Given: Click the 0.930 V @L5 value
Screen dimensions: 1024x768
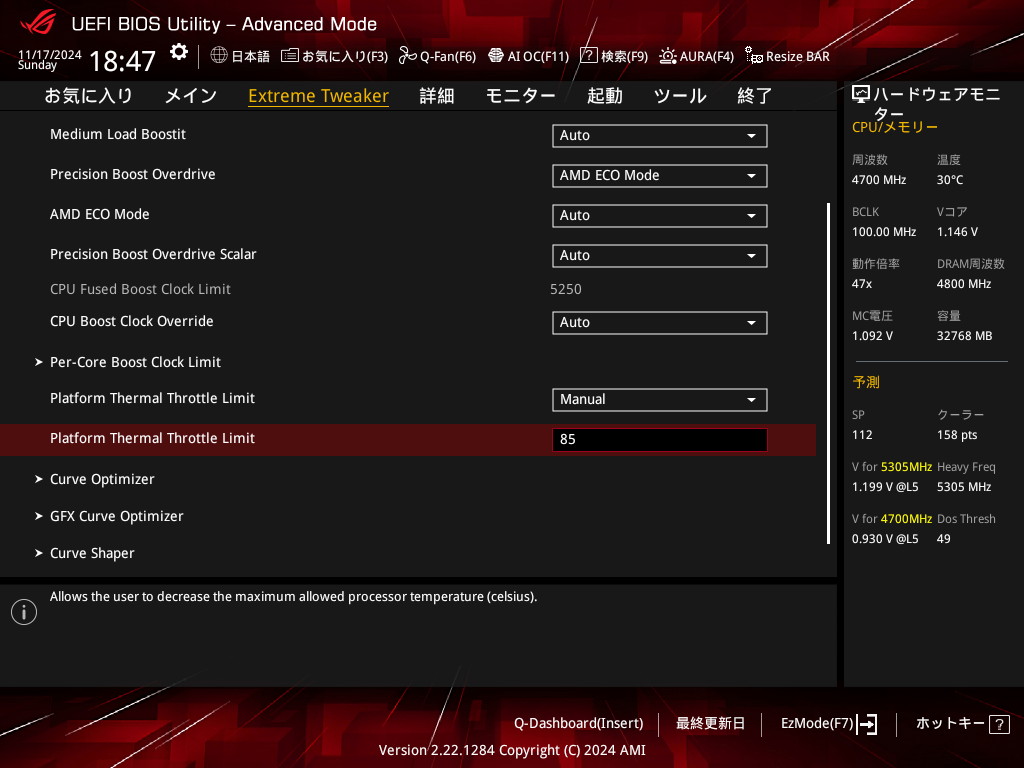Looking at the screenshot, I should [x=885, y=539].
